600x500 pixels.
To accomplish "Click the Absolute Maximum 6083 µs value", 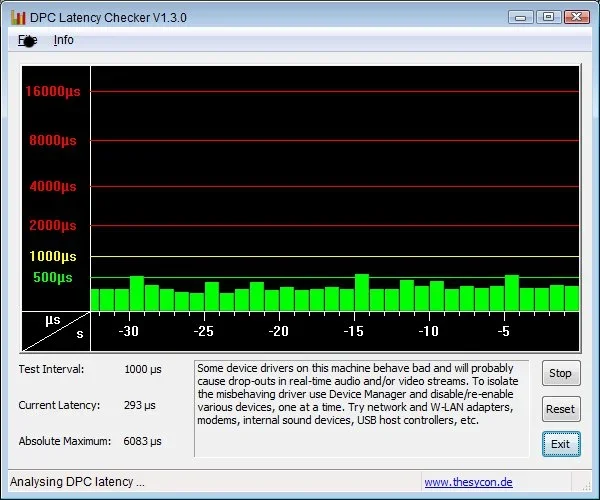I will pyautogui.click(x=142, y=441).
